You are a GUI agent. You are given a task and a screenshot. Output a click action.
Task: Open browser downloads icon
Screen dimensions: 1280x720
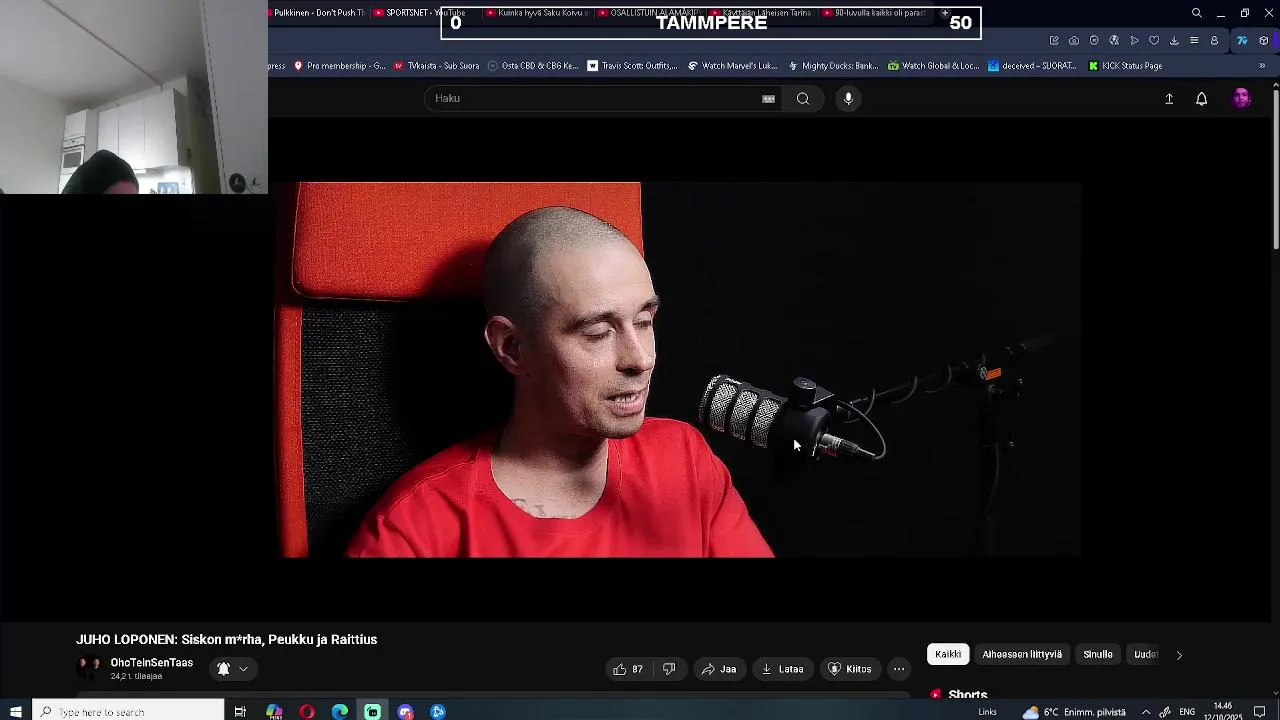(1174, 41)
